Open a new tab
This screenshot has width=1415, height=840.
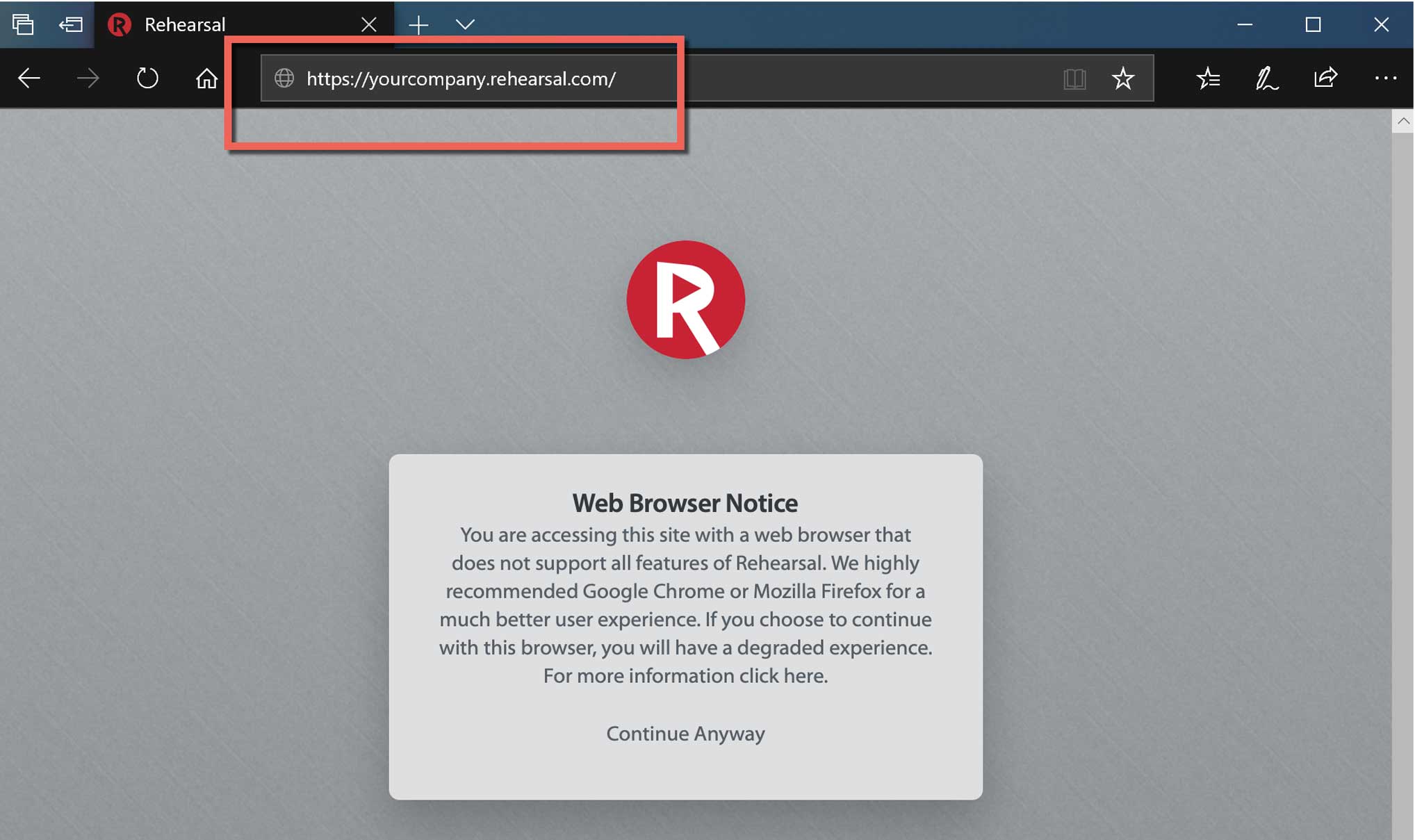pos(418,25)
